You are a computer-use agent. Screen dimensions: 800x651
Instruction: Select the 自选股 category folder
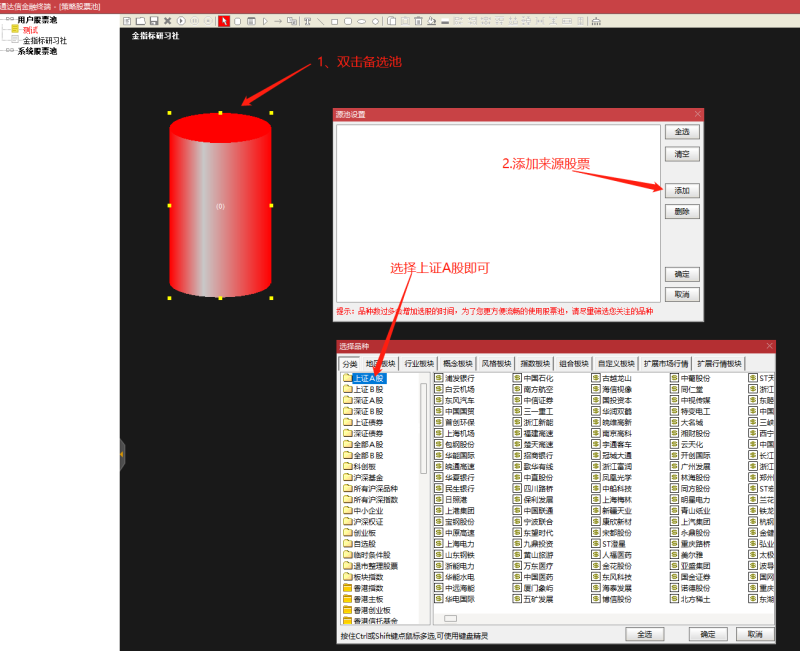(x=360, y=544)
